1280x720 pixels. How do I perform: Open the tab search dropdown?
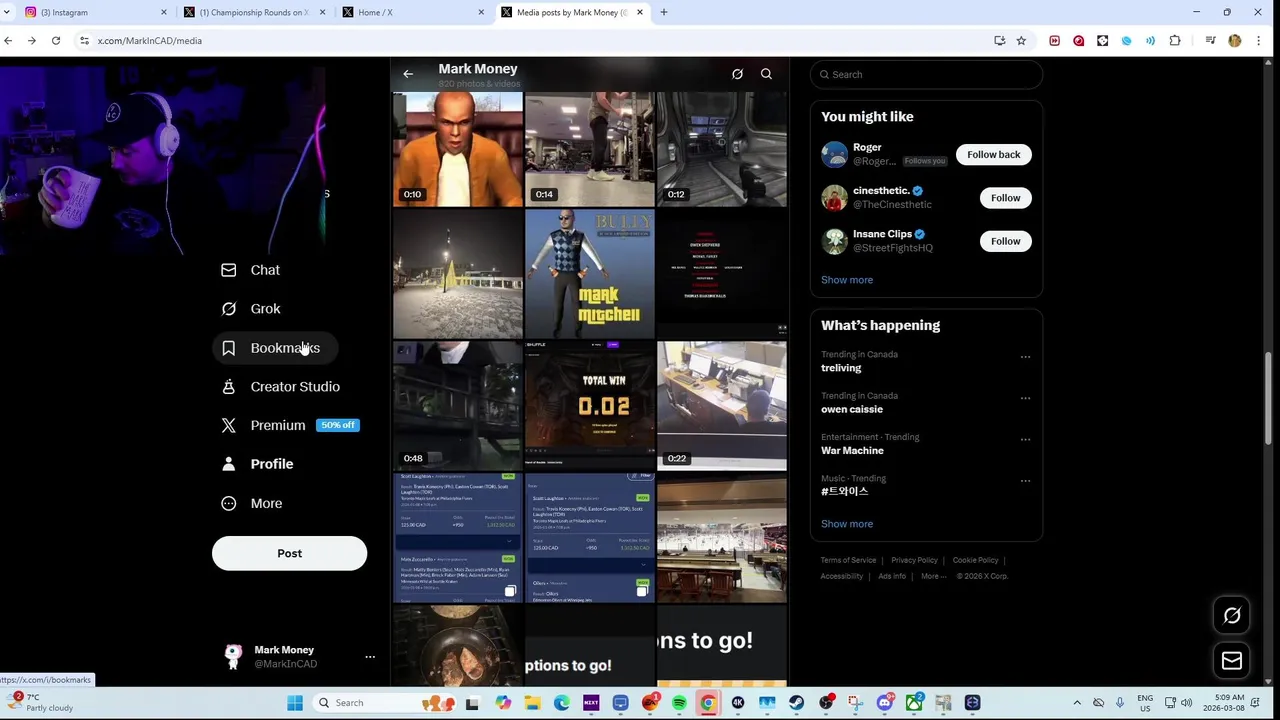(x=9, y=12)
